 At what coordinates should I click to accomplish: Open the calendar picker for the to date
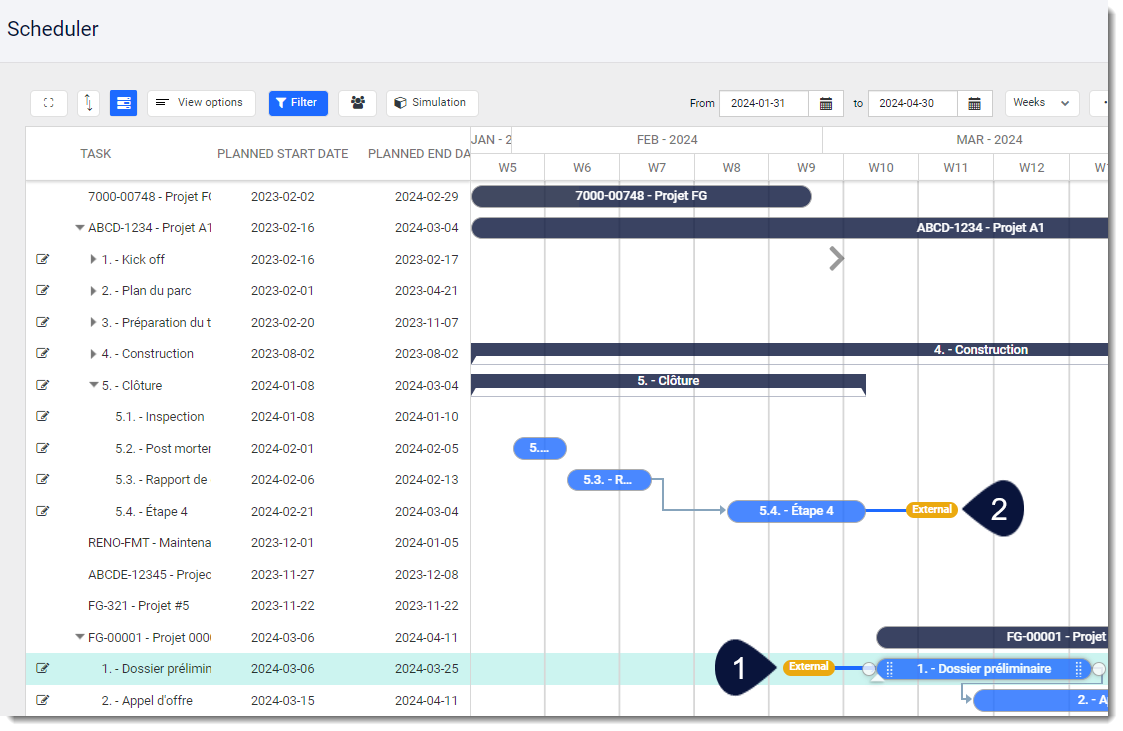tap(975, 103)
